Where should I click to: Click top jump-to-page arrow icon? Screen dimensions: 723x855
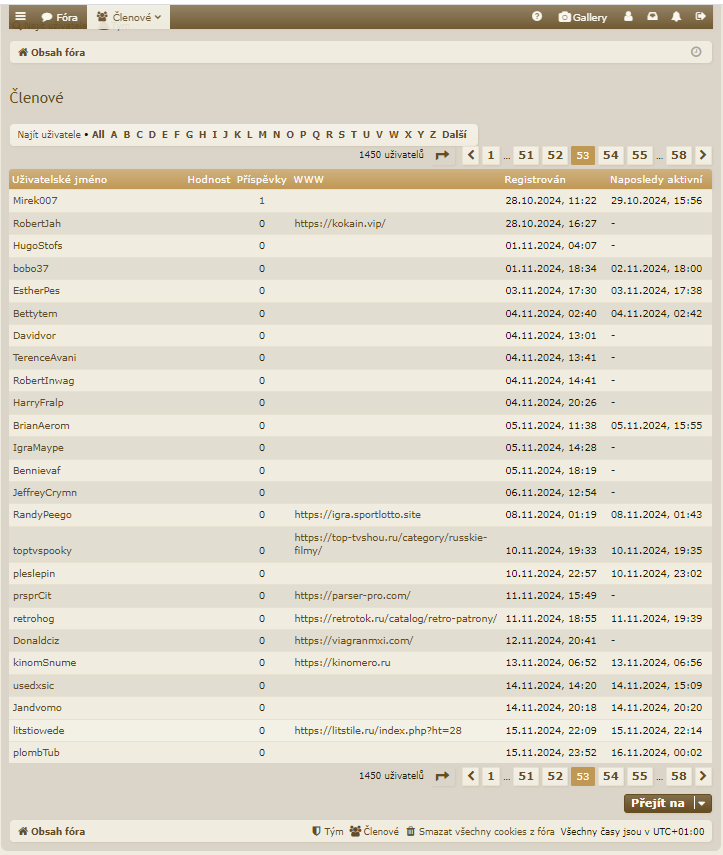pos(443,155)
